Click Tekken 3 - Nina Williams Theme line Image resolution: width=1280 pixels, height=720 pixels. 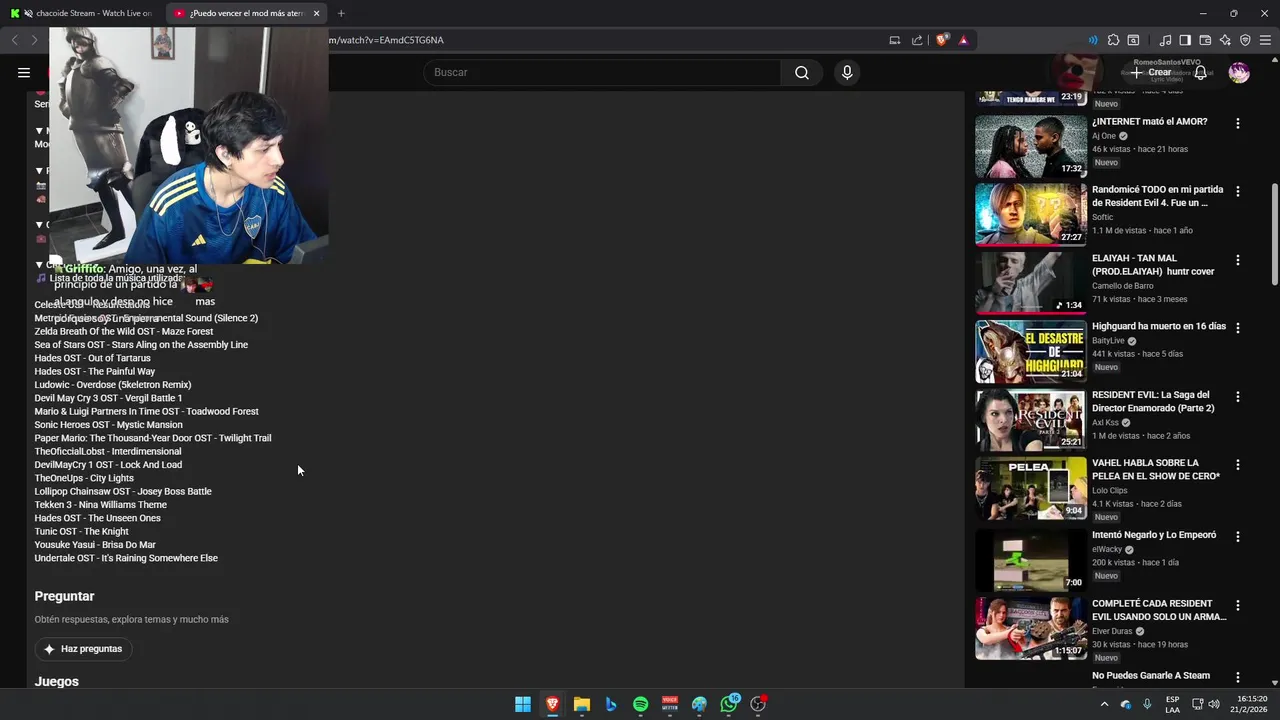[x=101, y=505]
